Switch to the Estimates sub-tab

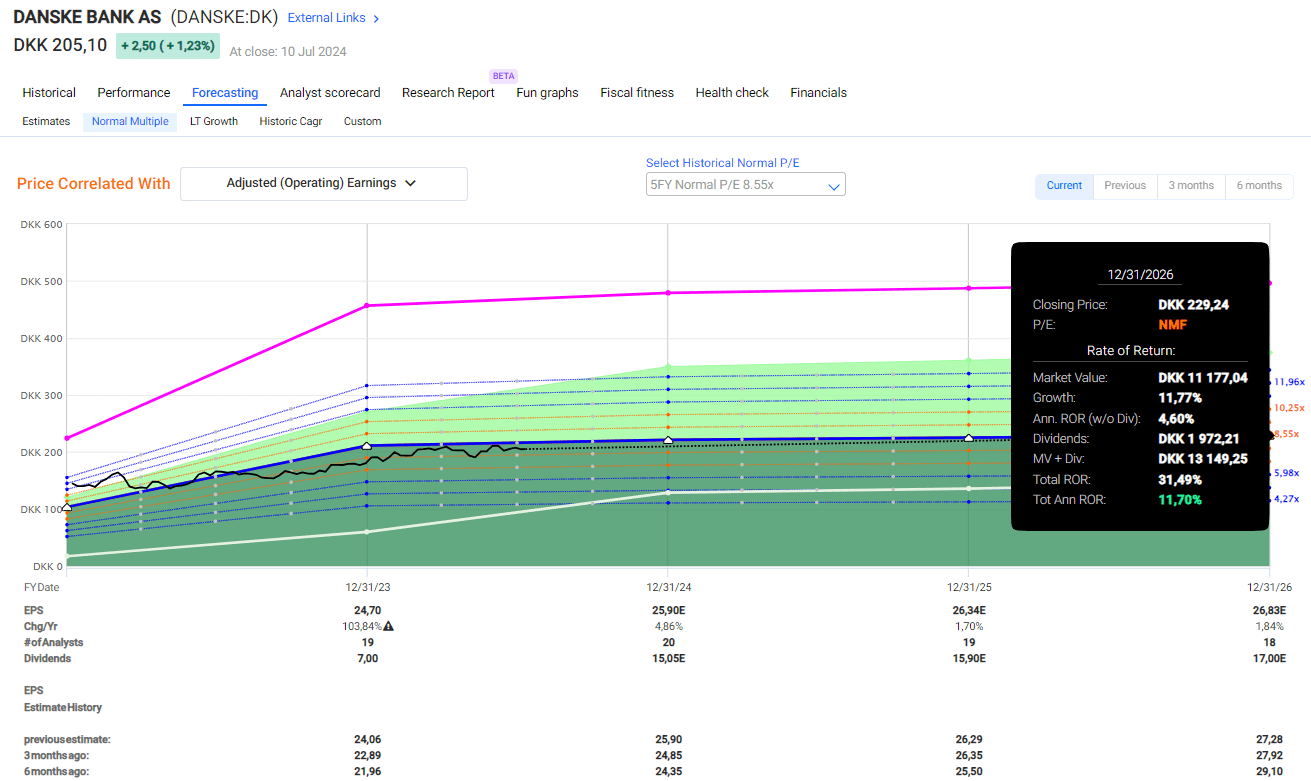pyautogui.click(x=46, y=121)
